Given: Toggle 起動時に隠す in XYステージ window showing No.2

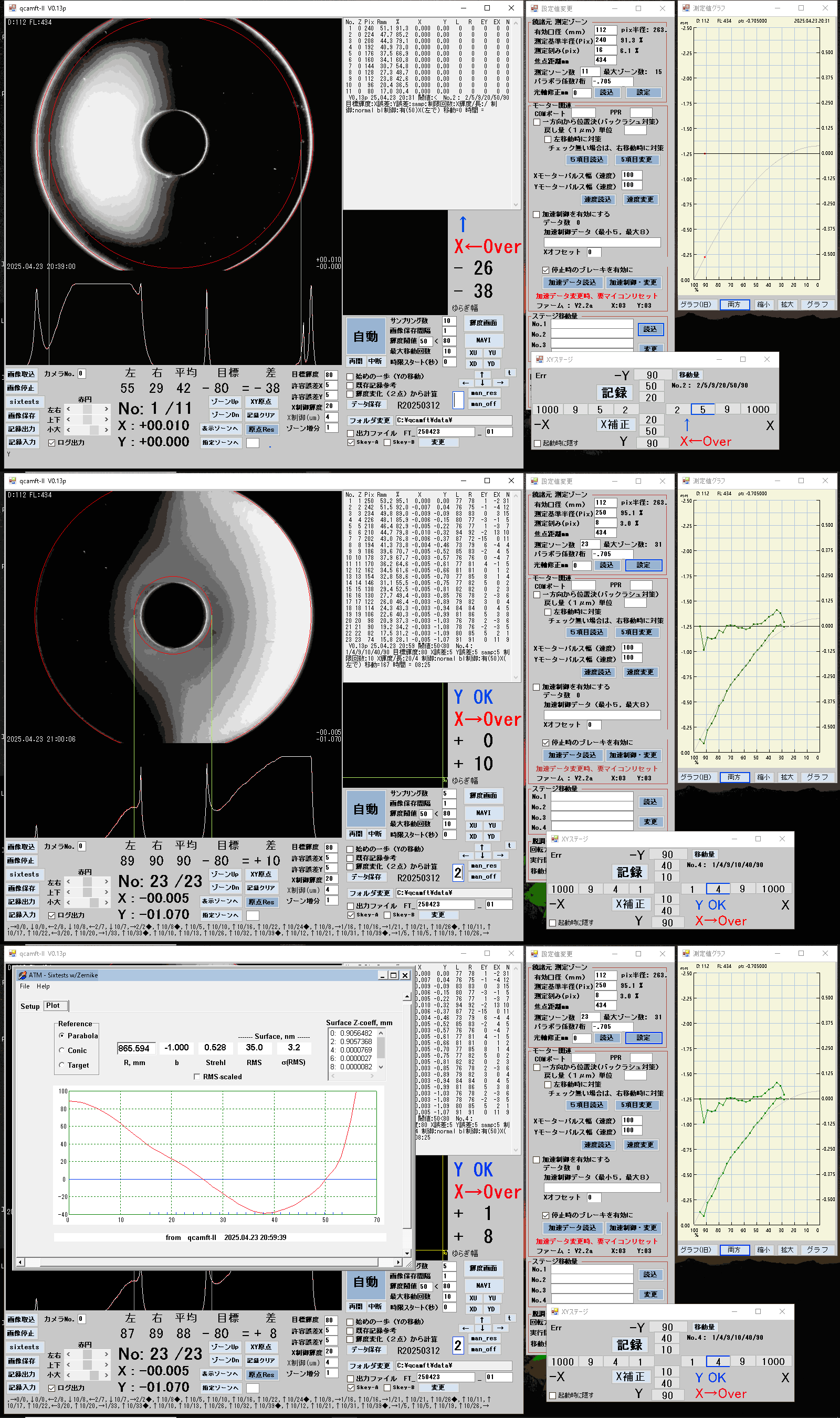Looking at the screenshot, I should [x=537, y=443].
